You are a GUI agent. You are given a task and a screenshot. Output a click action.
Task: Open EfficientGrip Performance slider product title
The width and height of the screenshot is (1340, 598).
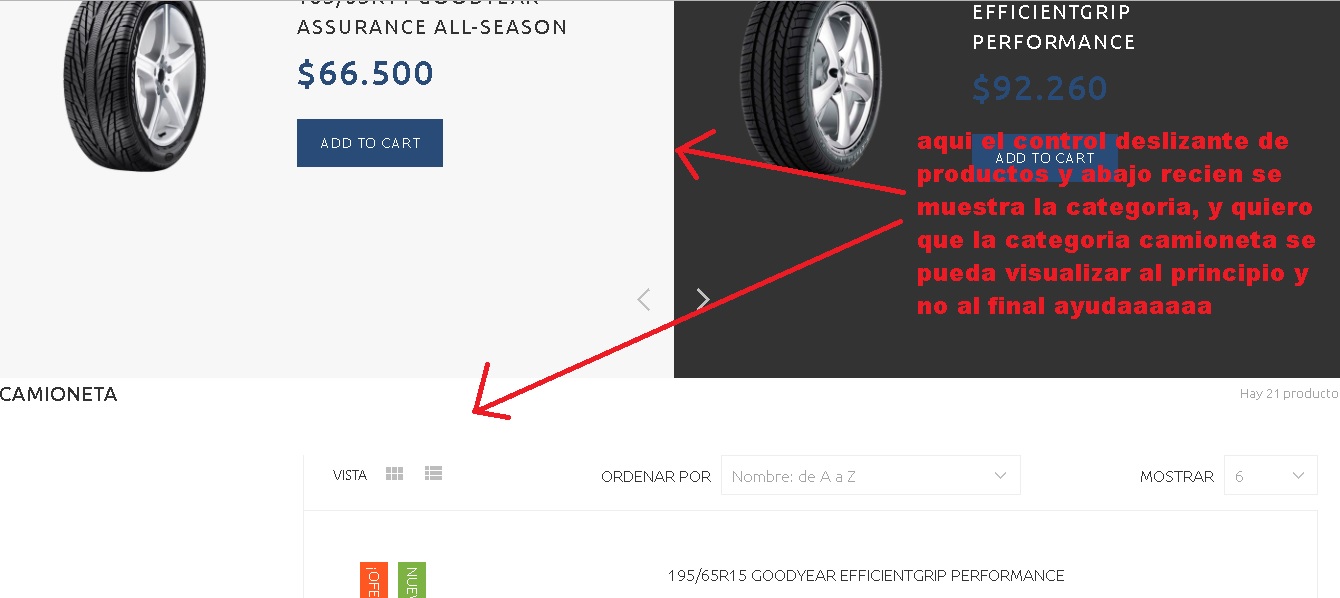pos(1054,27)
